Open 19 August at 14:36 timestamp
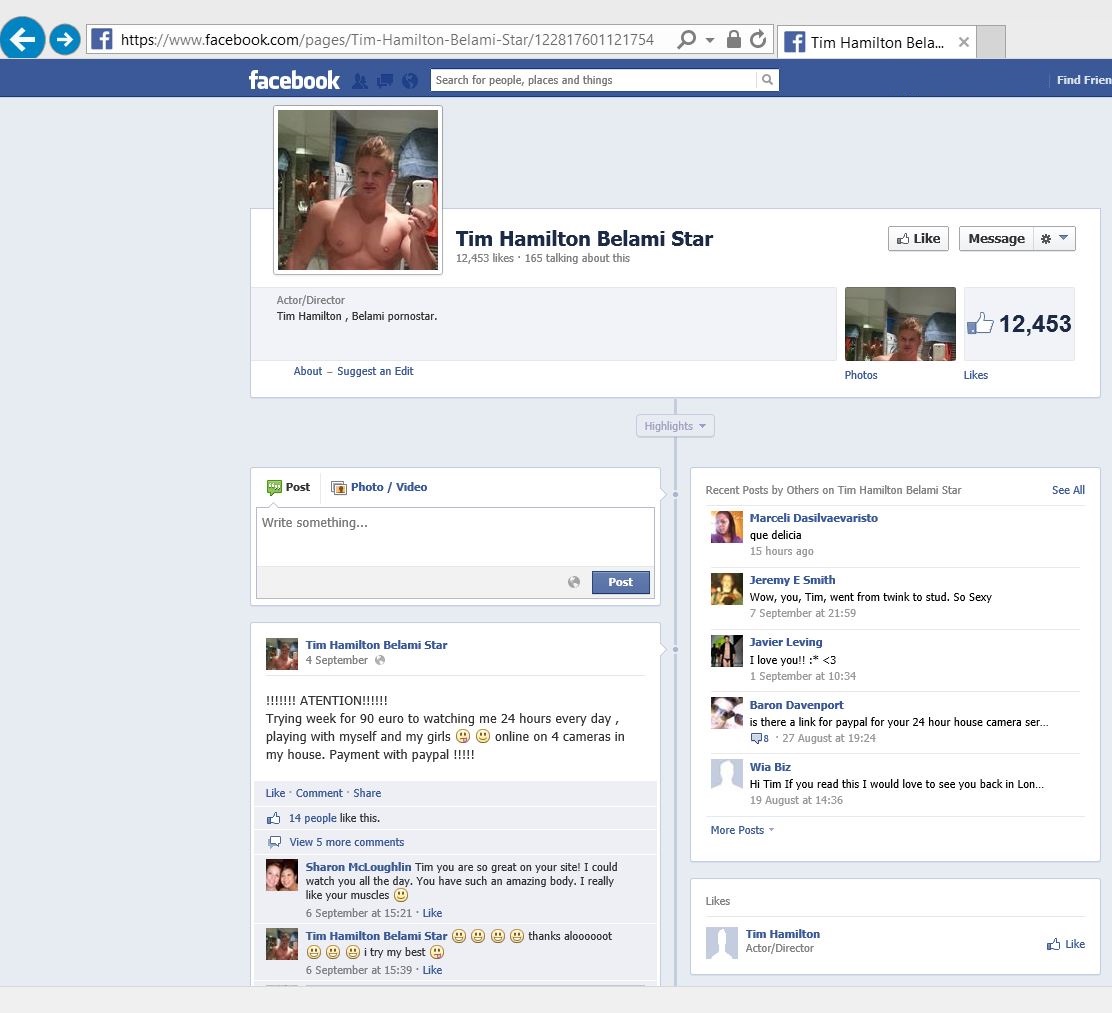The image size is (1112, 1013). click(x=796, y=800)
